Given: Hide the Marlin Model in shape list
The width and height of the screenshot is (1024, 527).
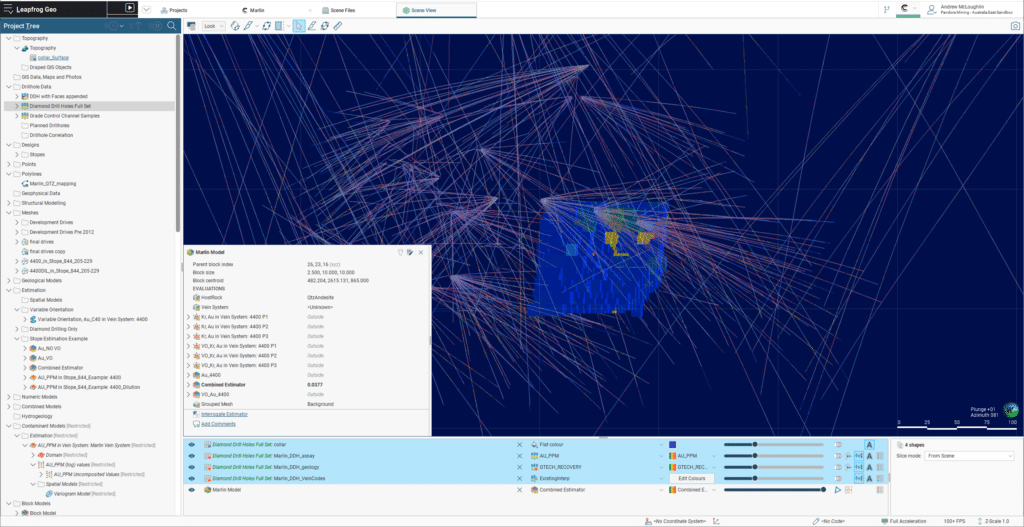Looking at the screenshot, I should click(191, 490).
